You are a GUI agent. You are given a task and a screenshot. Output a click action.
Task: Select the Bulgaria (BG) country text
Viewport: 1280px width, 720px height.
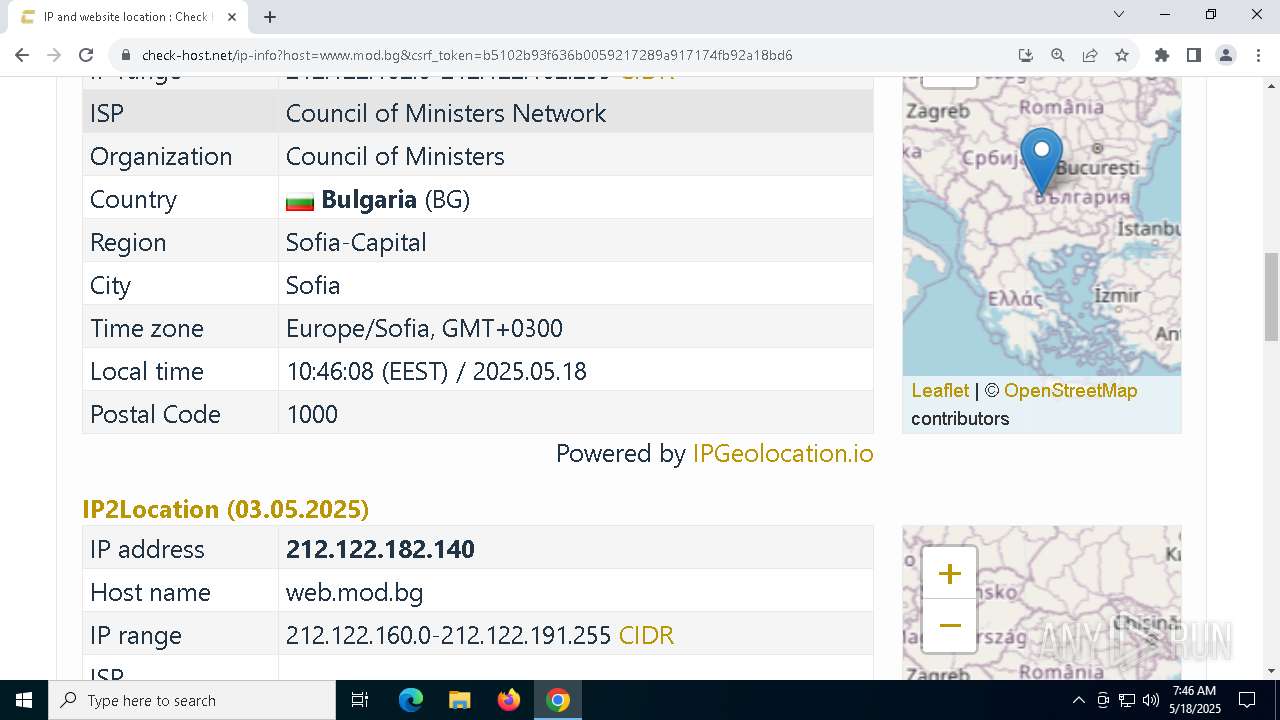(x=395, y=199)
